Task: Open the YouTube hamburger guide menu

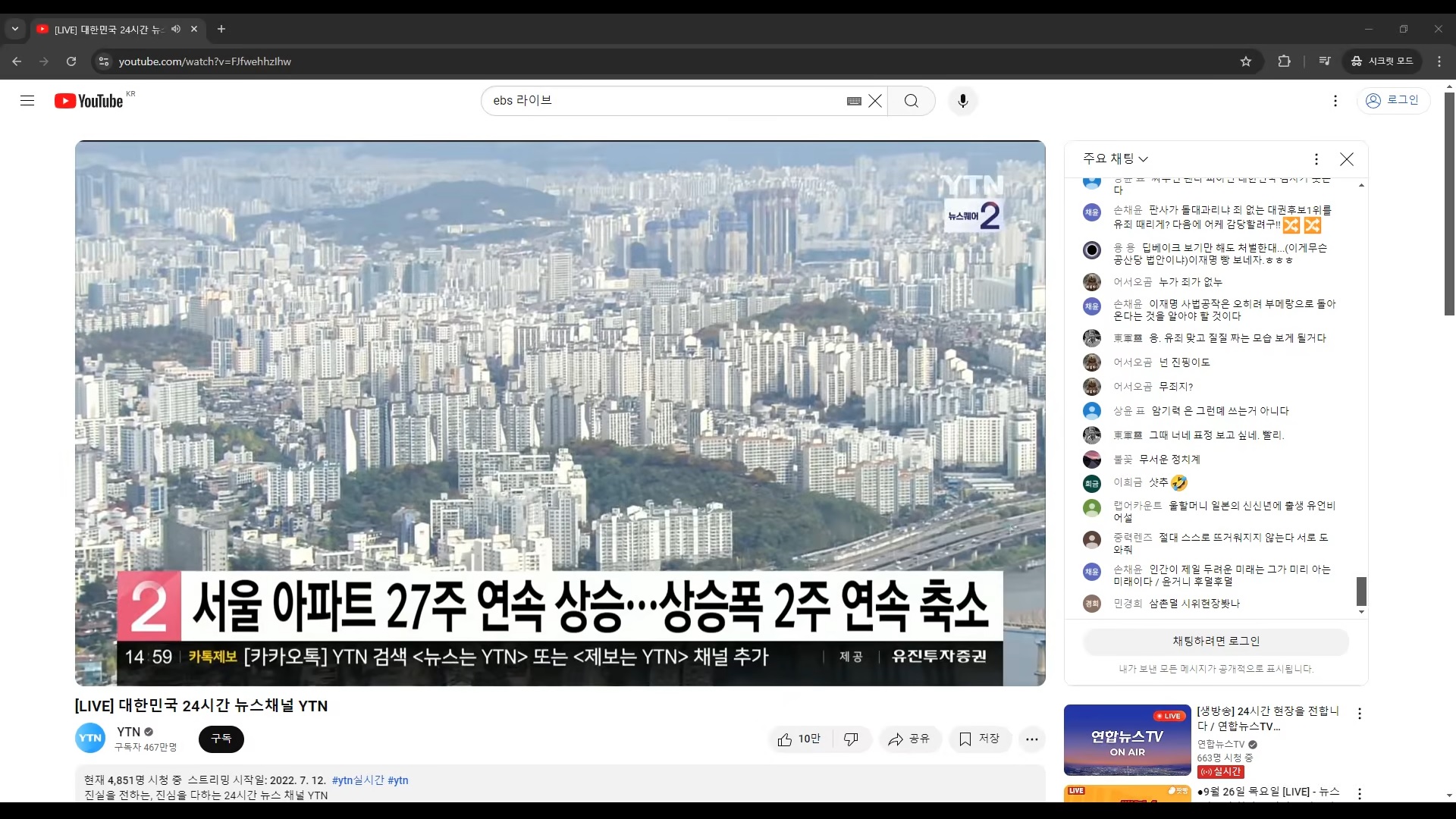Action: 27,101
